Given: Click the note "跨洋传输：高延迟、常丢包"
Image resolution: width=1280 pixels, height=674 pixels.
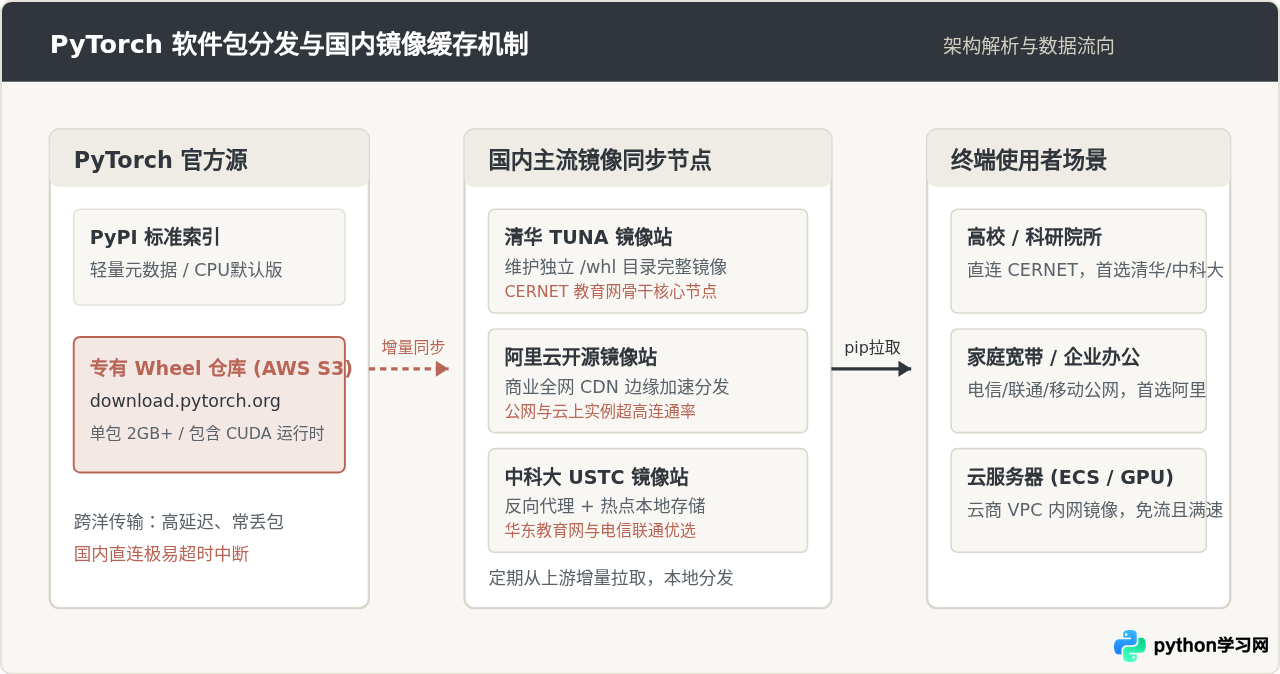Looking at the screenshot, I should (x=179, y=522).
